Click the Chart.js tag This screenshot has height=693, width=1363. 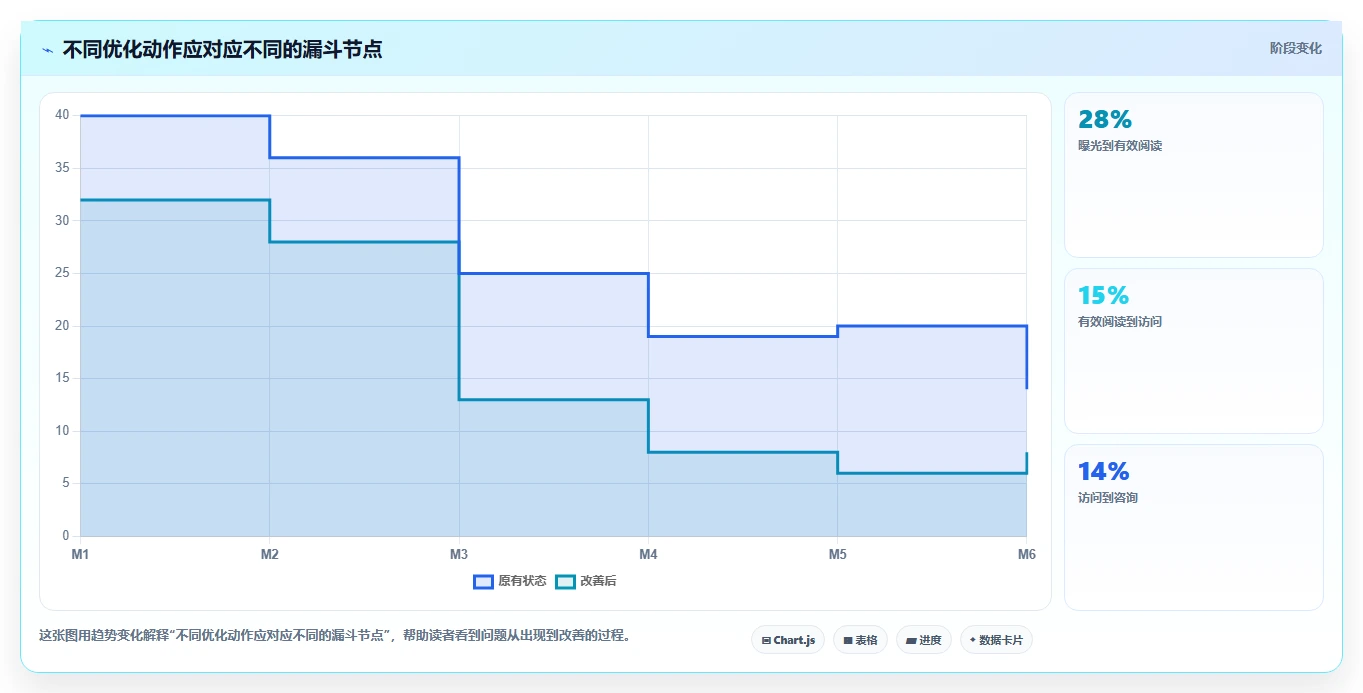(788, 640)
